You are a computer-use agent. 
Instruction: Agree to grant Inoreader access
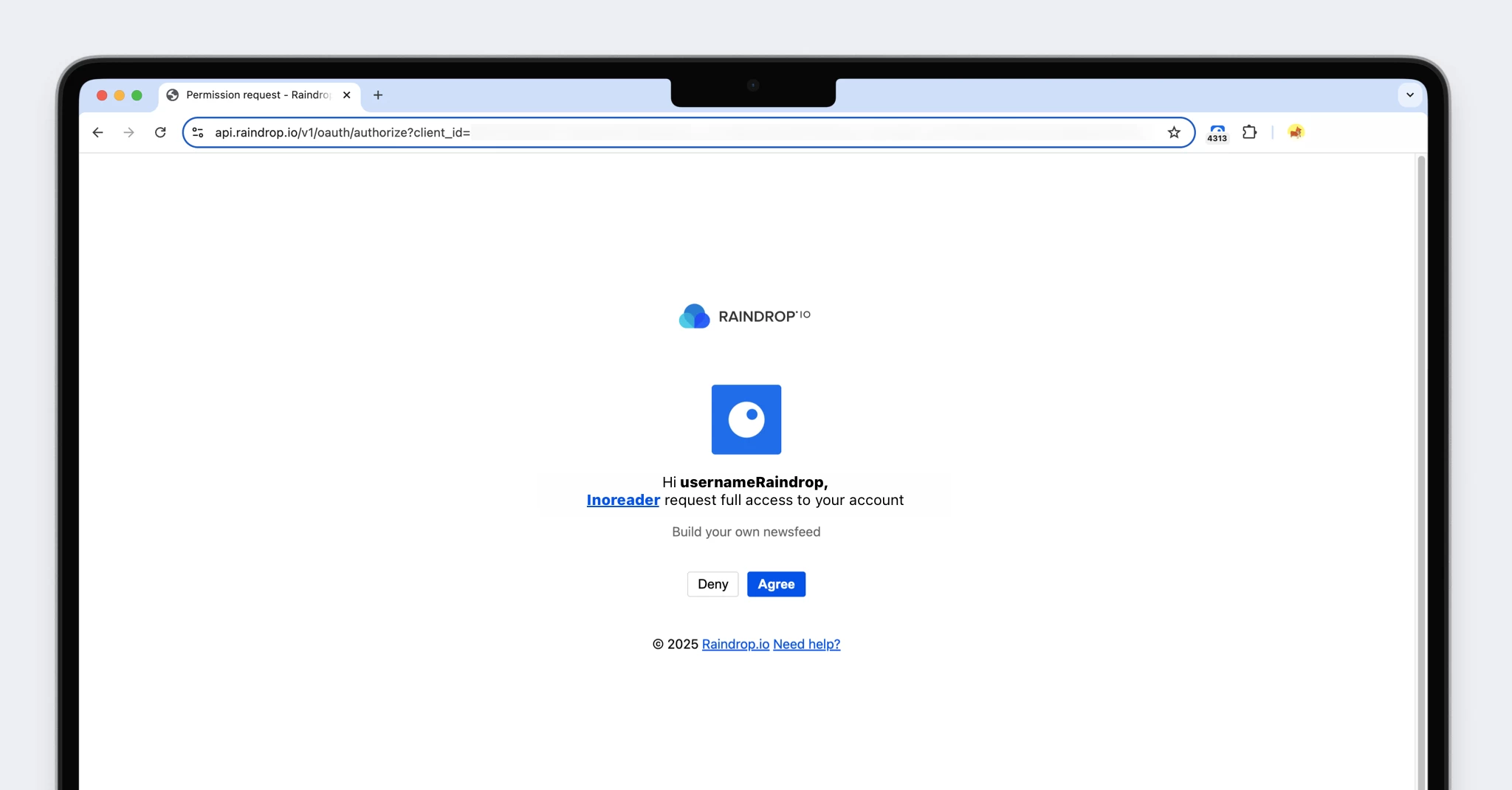(x=776, y=584)
